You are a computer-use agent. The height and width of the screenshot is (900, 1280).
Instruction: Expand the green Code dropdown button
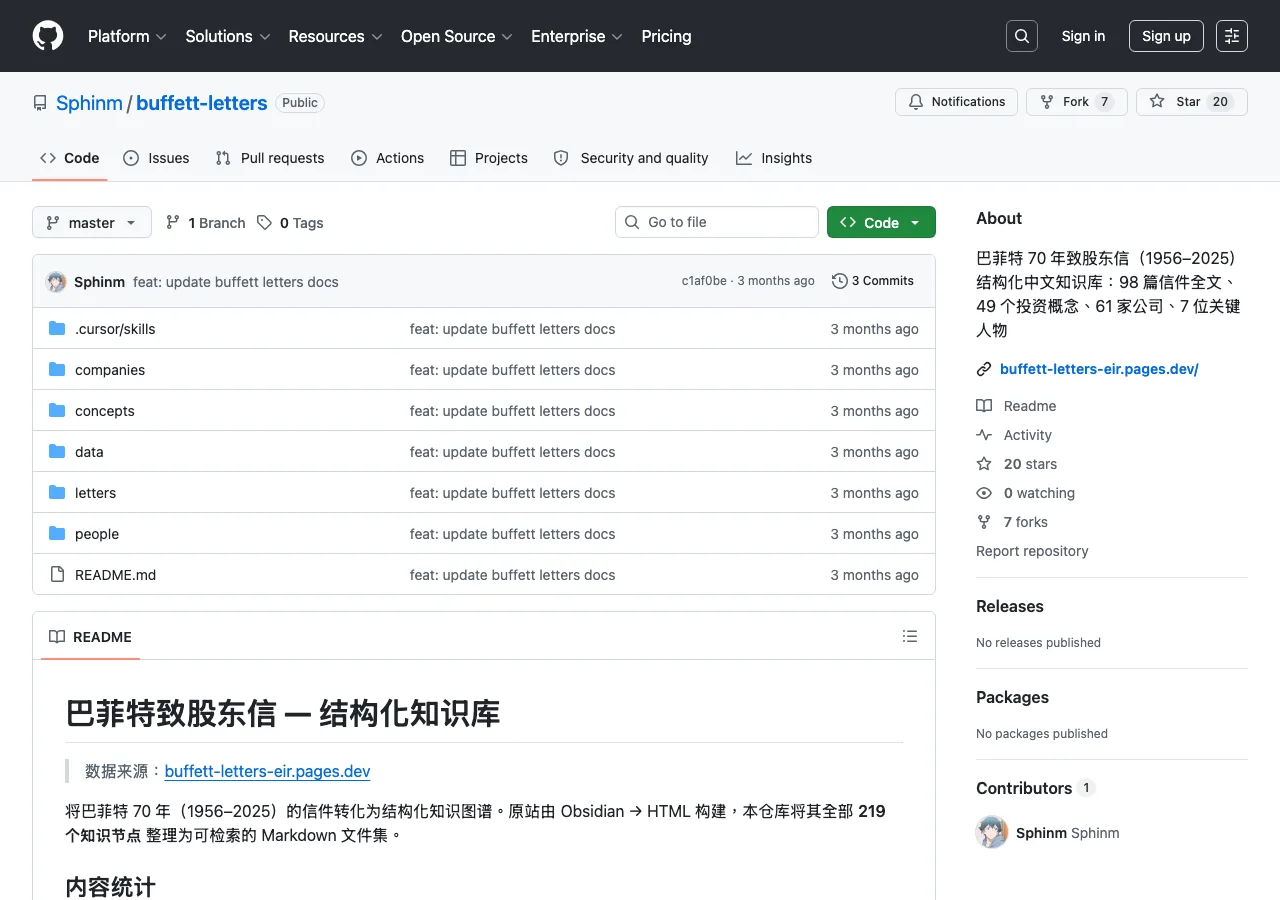click(881, 222)
